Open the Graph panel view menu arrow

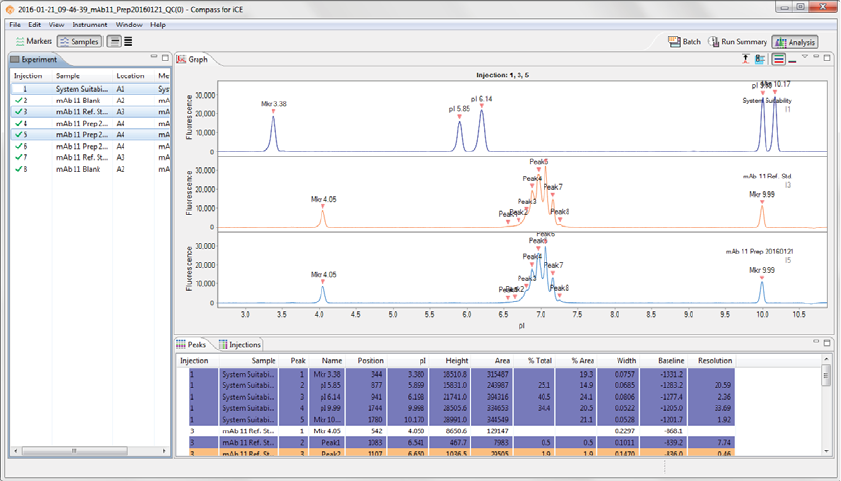(x=804, y=58)
